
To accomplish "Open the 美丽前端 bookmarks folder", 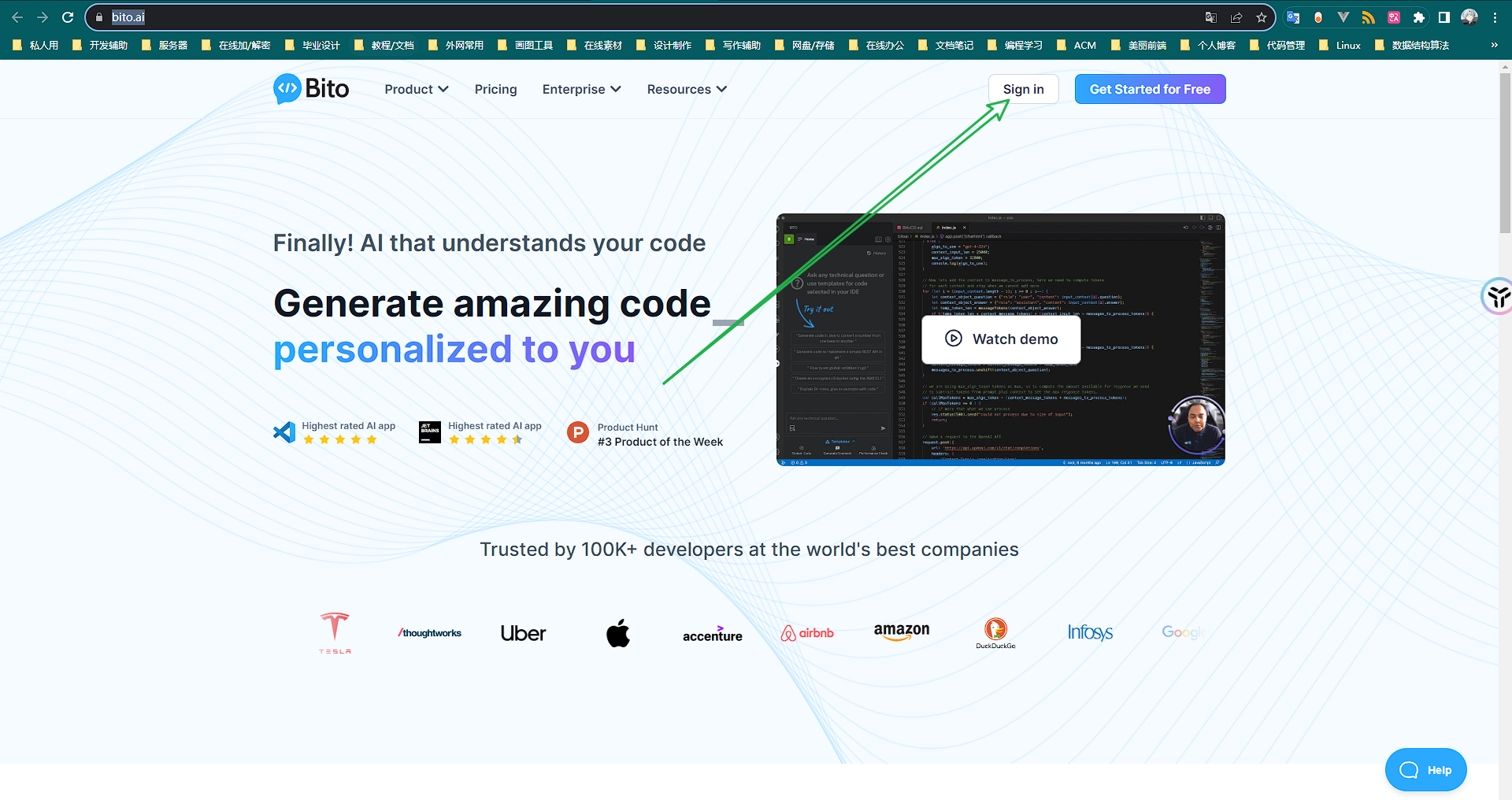I will click(1139, 46).
